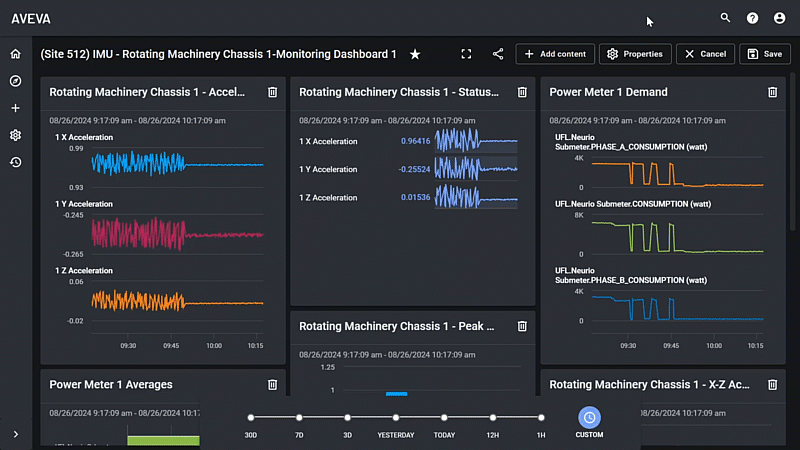This screenshot has height=450, width=800.
Task: Open the compass Explore icon in sidebar
Action: [15, 81]
